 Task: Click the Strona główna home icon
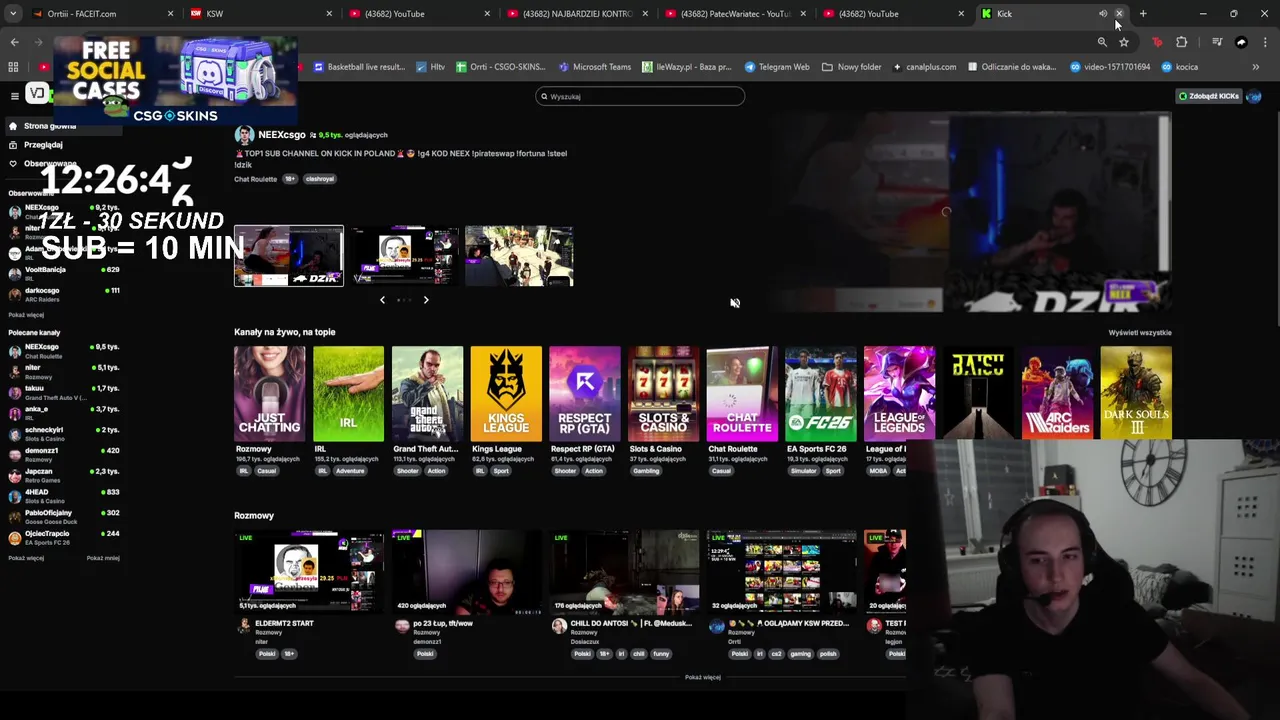[13, 126]
